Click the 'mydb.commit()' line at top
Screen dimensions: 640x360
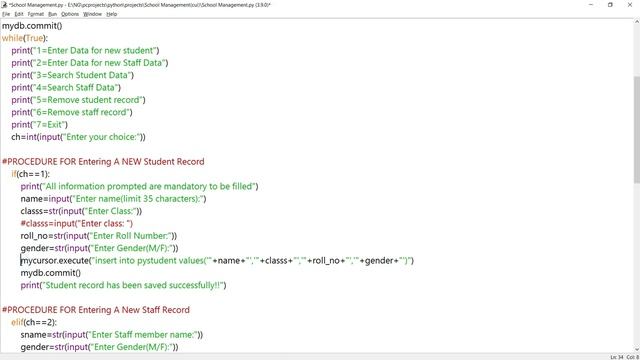[x=32, y=26]
